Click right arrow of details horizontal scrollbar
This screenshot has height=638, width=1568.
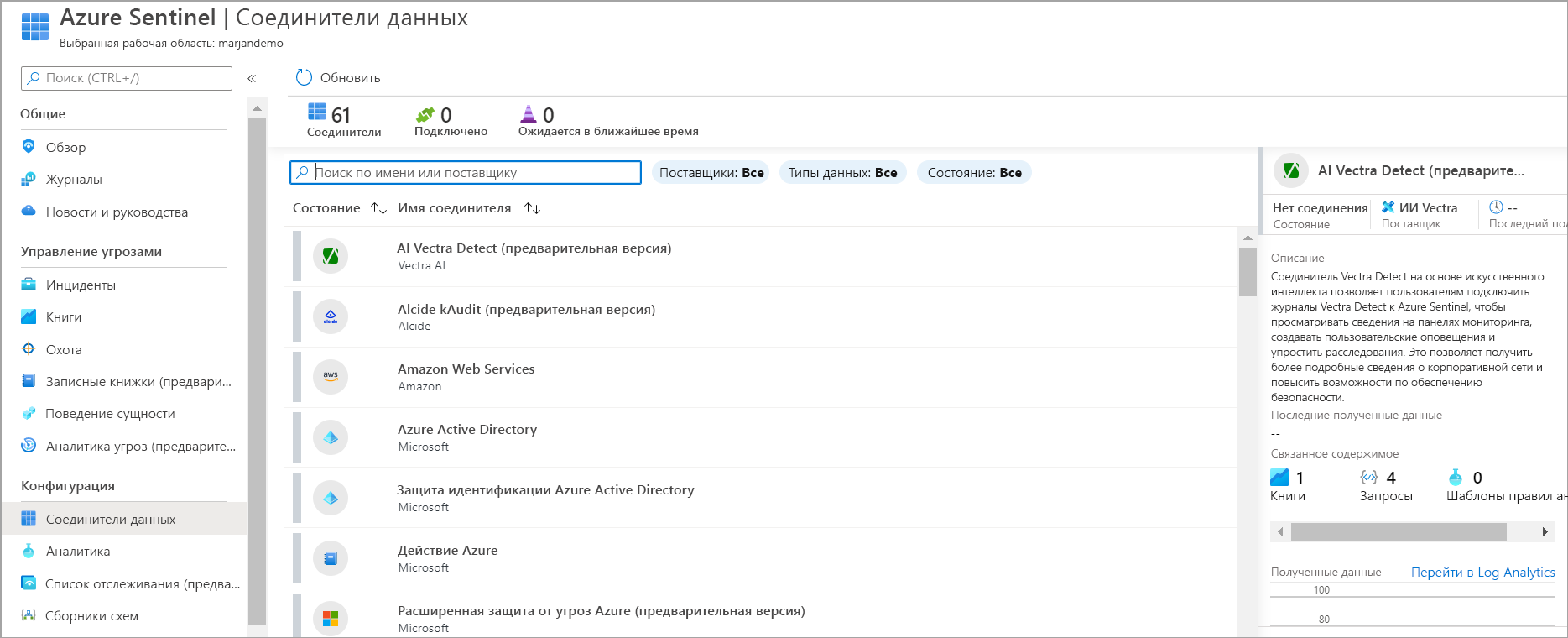click(1545, 531)
